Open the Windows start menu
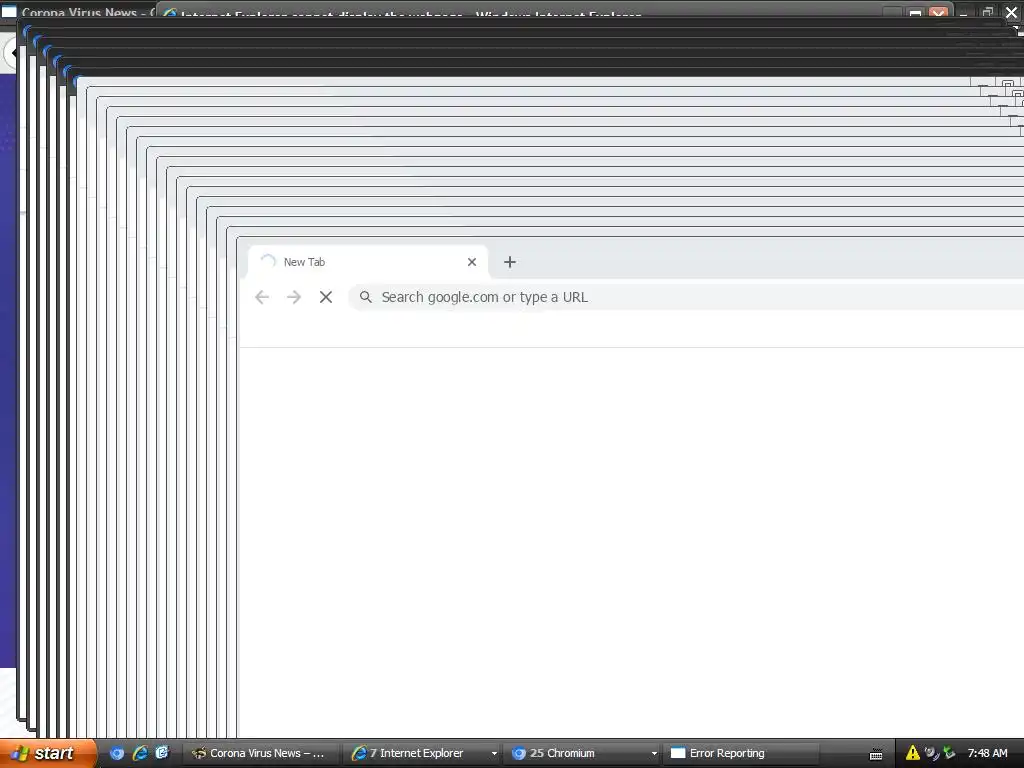This screenshot has width=1024, height=768. coord(48,753)
